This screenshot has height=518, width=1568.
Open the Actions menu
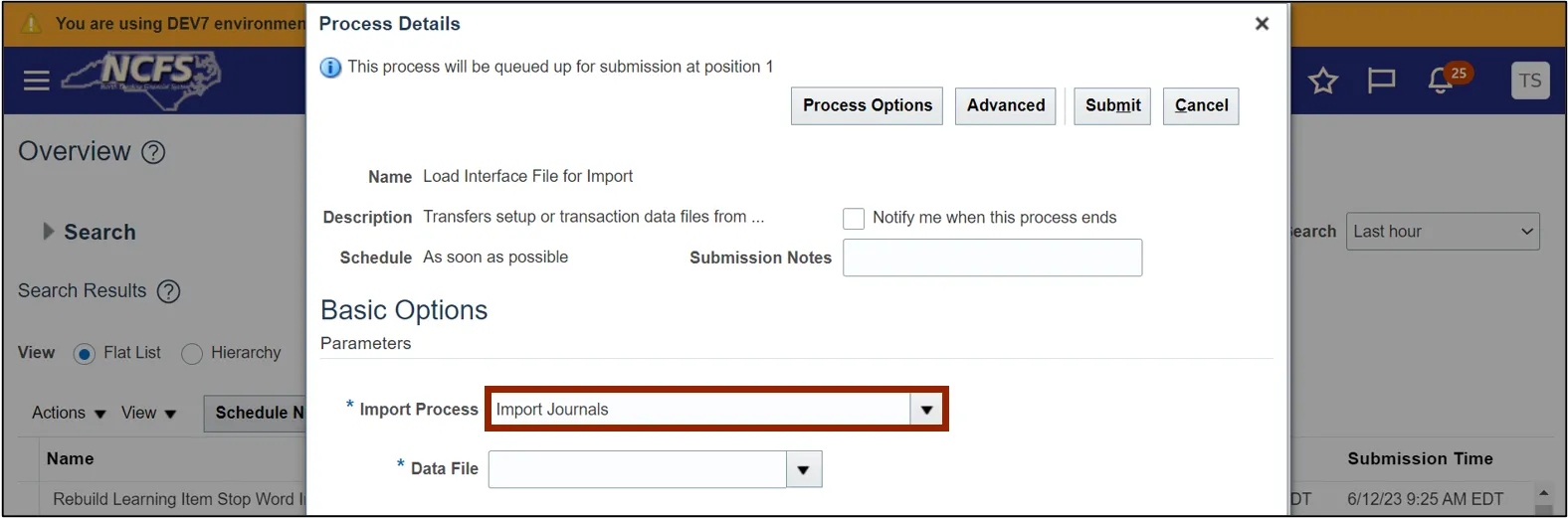click(x=69, y=414)
